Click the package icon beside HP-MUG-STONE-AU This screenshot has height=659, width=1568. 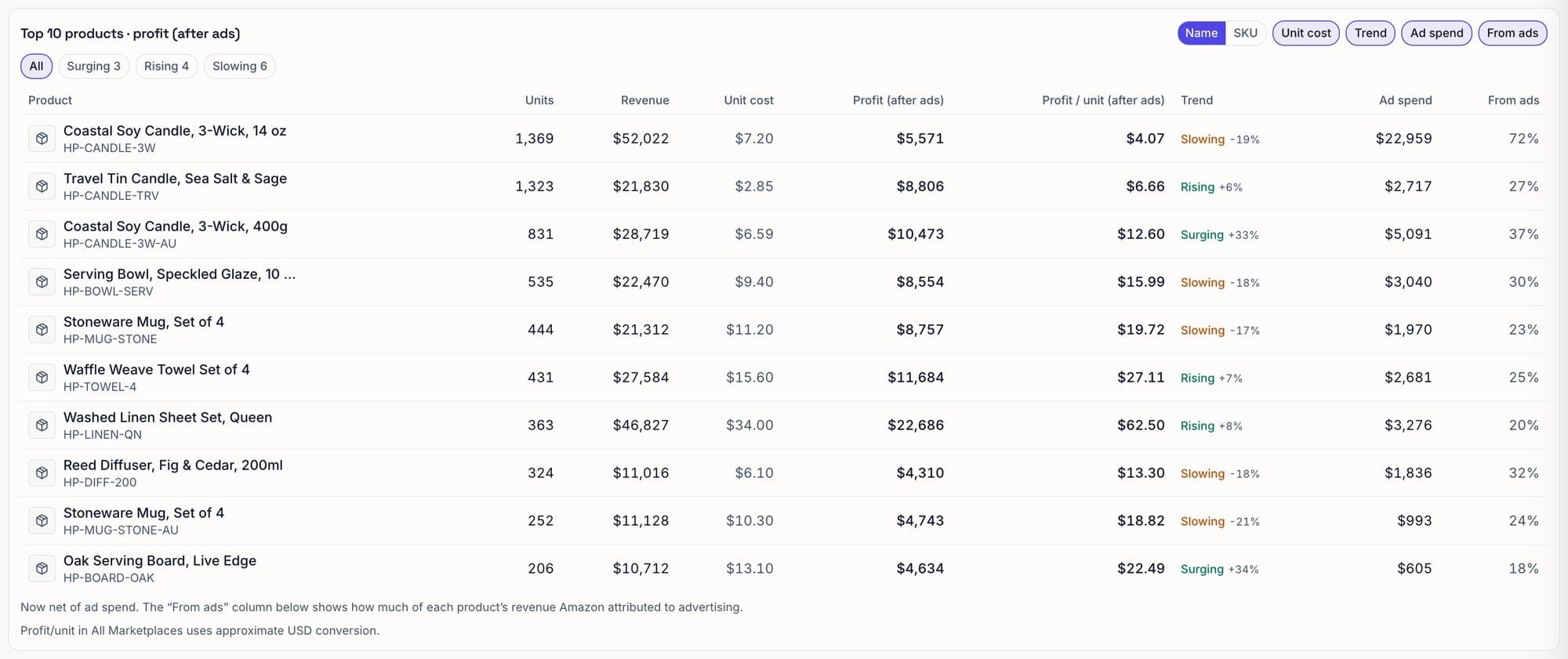pyautogui.click(x=42, y=521)
